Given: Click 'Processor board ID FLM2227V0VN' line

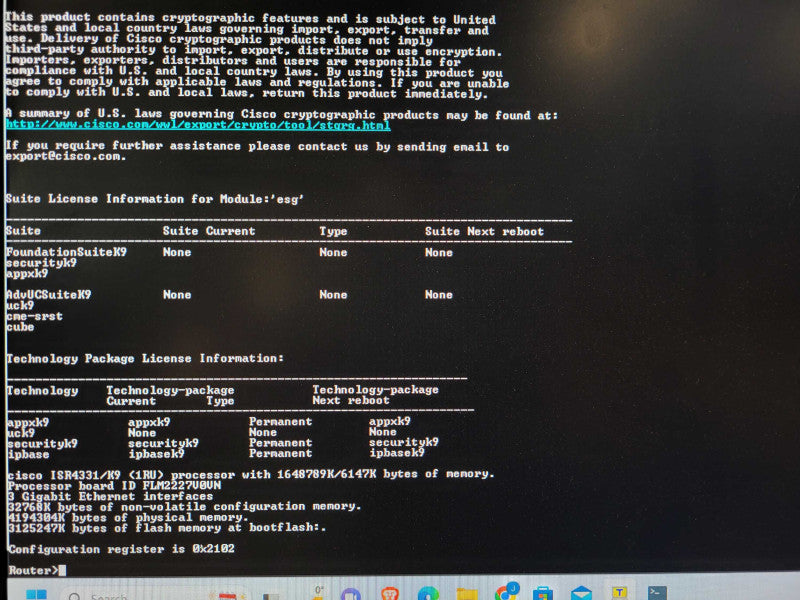Looking at the screenshot, I should click(x=114, y=485).
